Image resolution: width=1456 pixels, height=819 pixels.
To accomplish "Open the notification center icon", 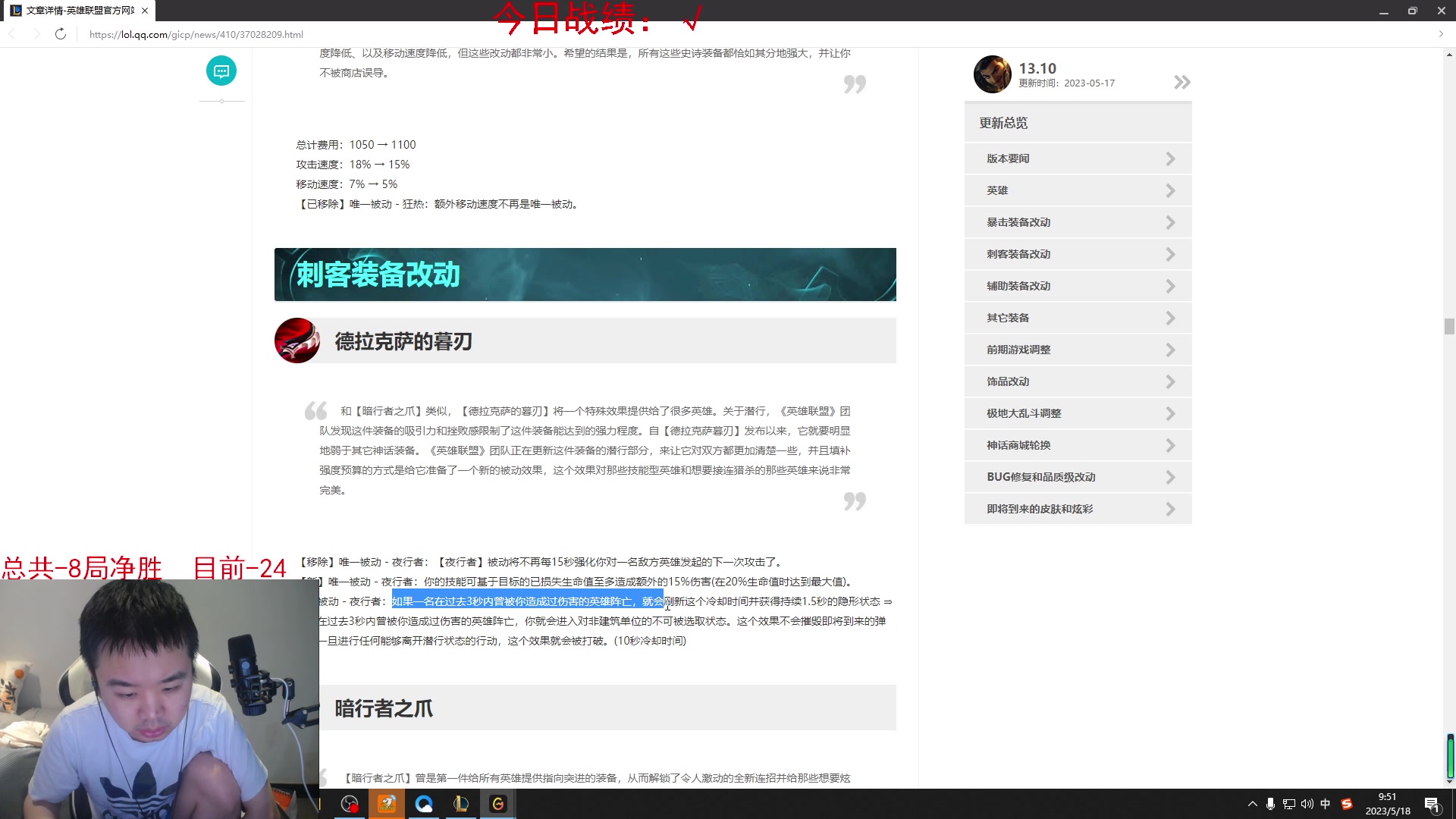I will (1432, 805).
